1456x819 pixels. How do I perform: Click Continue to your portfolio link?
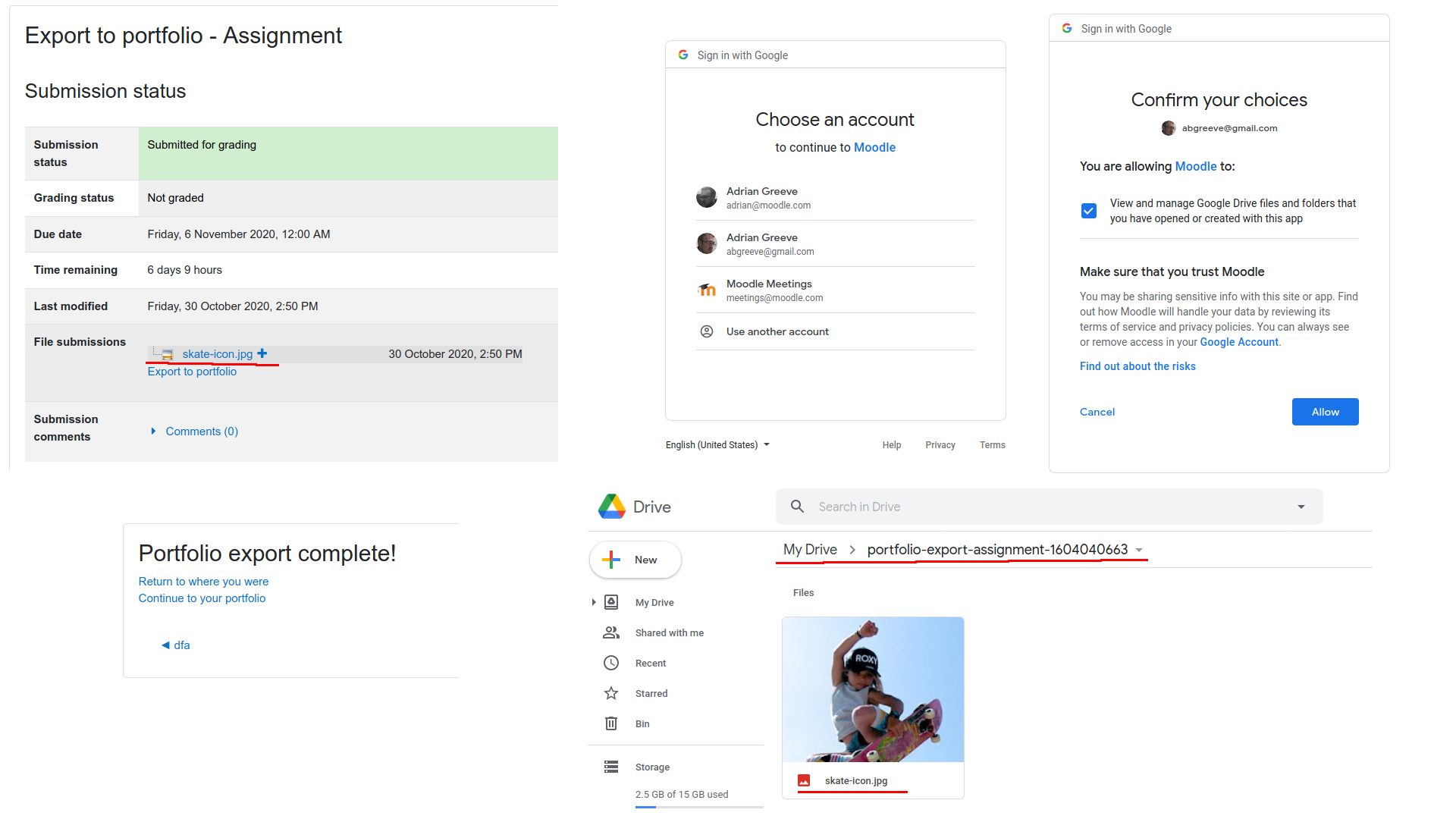(202, 598)
